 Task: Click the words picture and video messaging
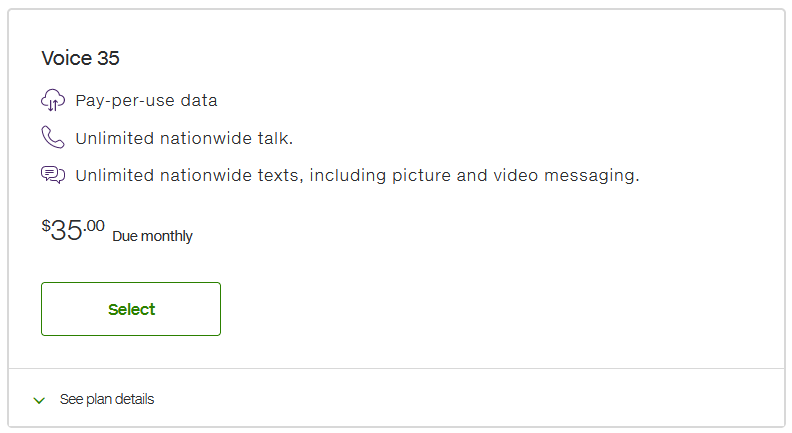[539, 176]
